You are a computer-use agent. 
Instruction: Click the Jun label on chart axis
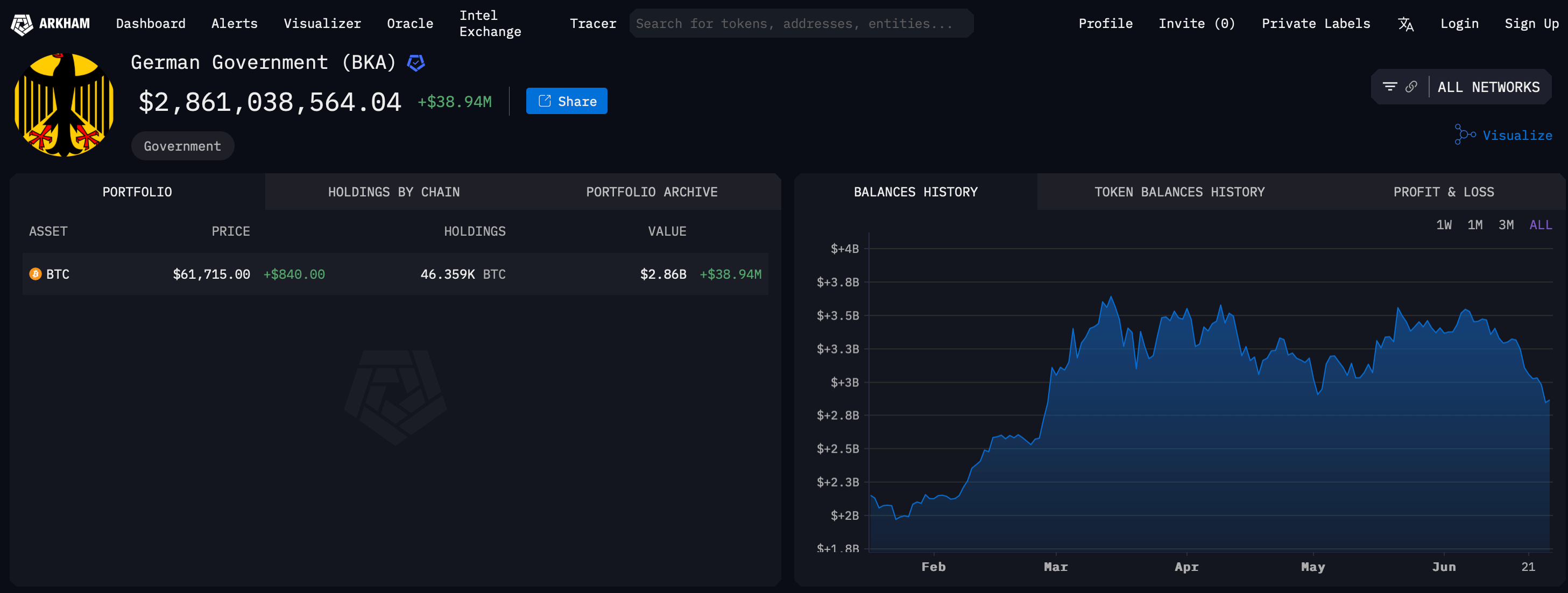(x=1444, y=567)
